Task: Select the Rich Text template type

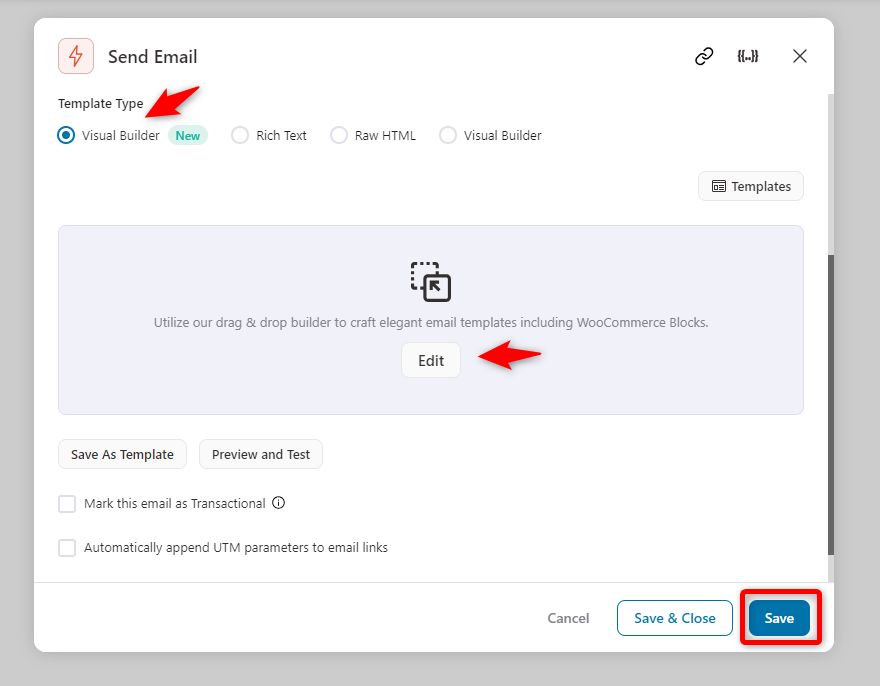Action: coord(240,135)
